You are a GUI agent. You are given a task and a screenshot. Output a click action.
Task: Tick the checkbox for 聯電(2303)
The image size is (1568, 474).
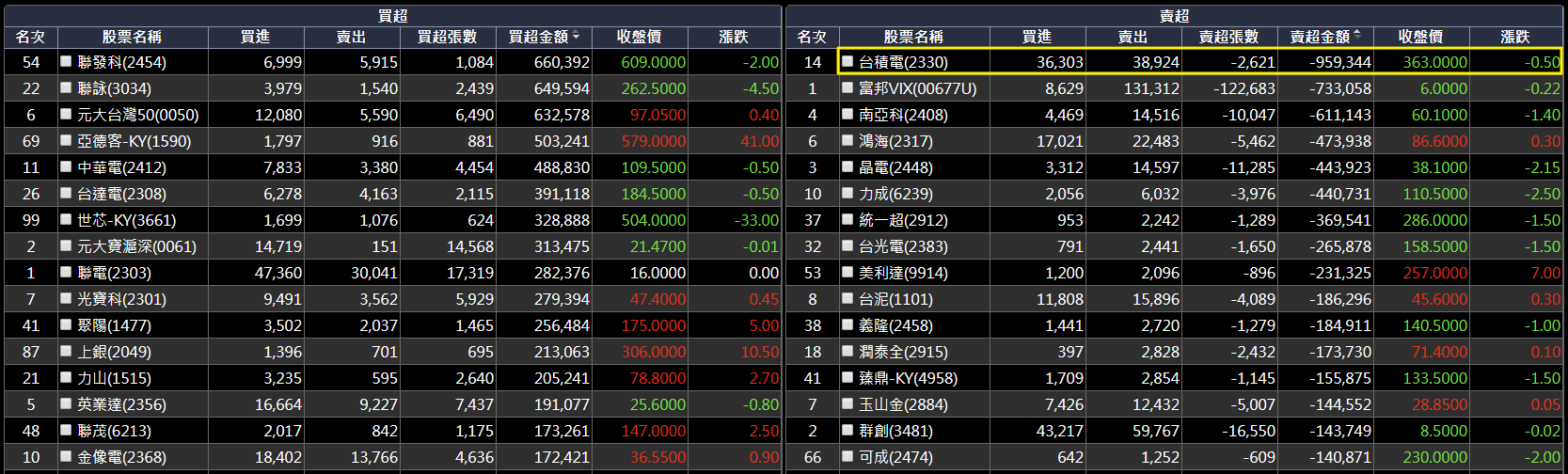[x=66, y=272]
